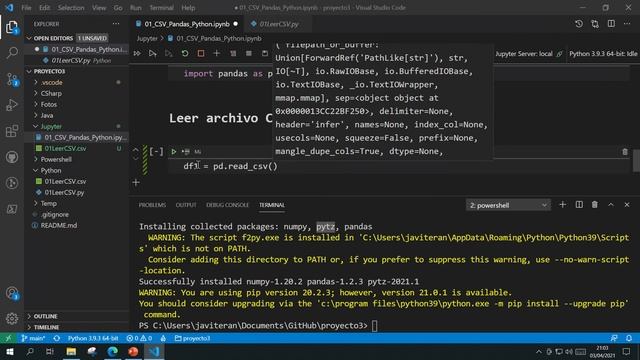The width and height of the screenshot is (640, 360).
Task: Open the Terminal menu
Action: 161,8
